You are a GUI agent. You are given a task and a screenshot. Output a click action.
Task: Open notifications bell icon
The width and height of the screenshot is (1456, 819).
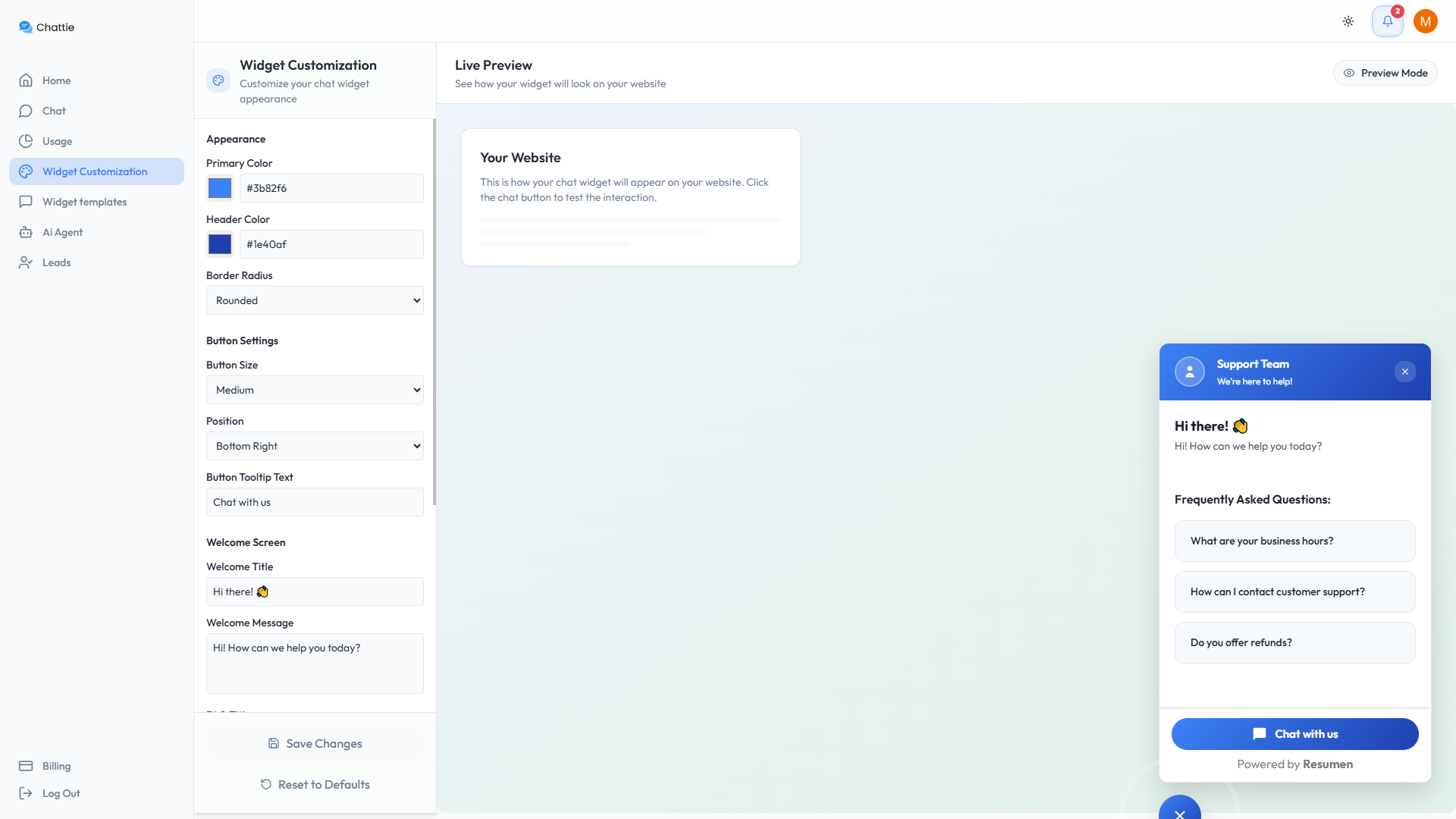click(x=1387, y=21)
